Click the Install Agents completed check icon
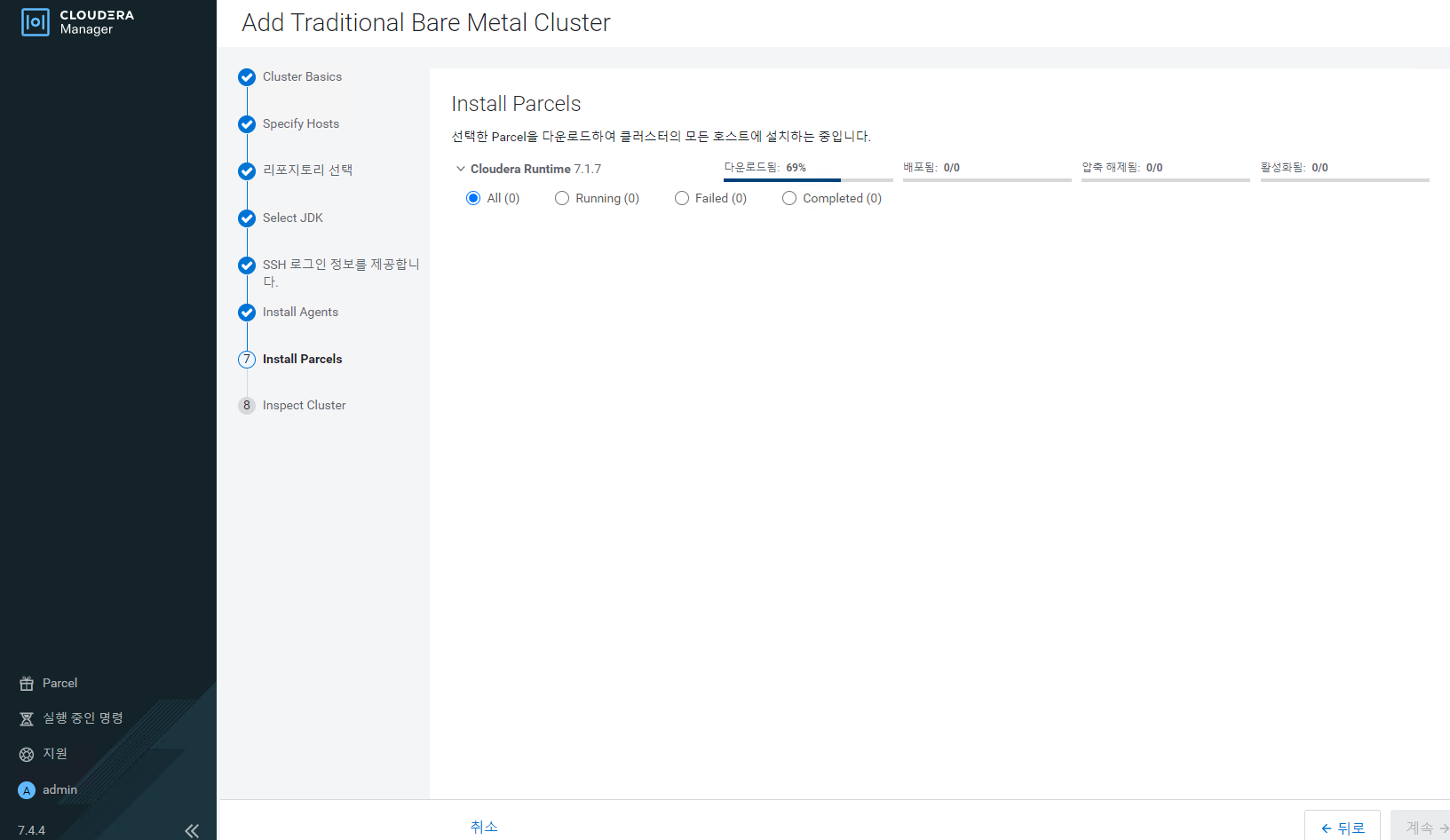The height and width of the screenshot is (840, 1450). click(247, 313)
